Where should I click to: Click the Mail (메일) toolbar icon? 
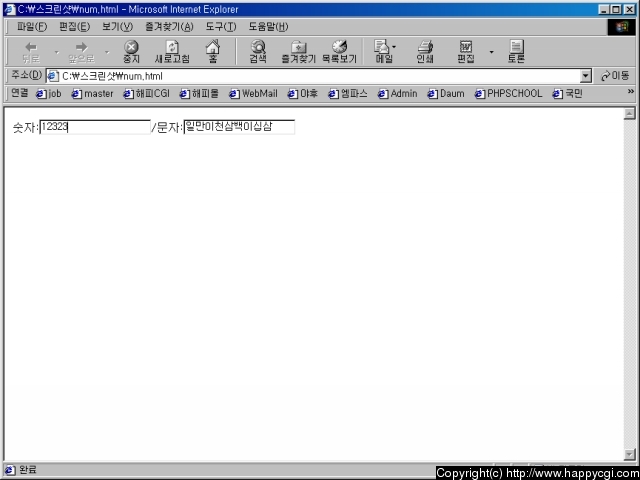pyautogui.click(x=382, y=52)
